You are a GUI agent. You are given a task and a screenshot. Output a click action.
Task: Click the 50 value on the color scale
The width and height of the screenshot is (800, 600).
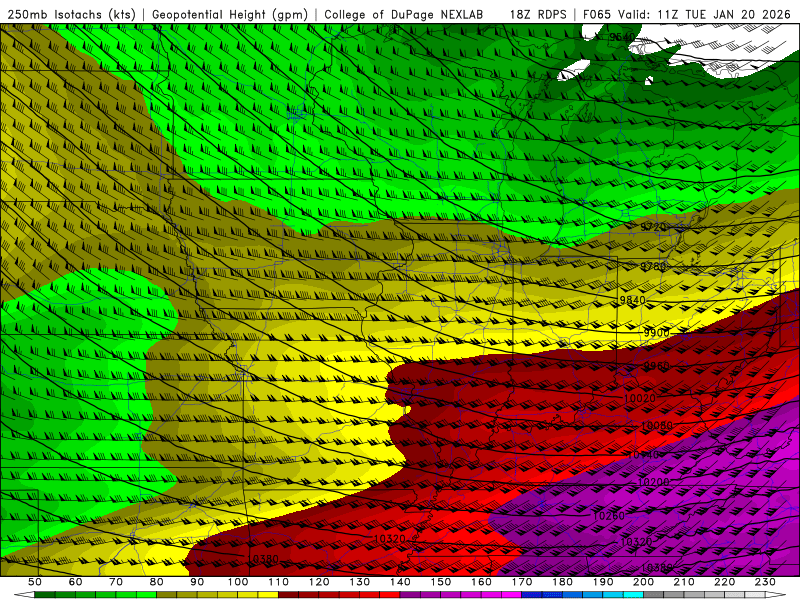(x=34, y=582)
